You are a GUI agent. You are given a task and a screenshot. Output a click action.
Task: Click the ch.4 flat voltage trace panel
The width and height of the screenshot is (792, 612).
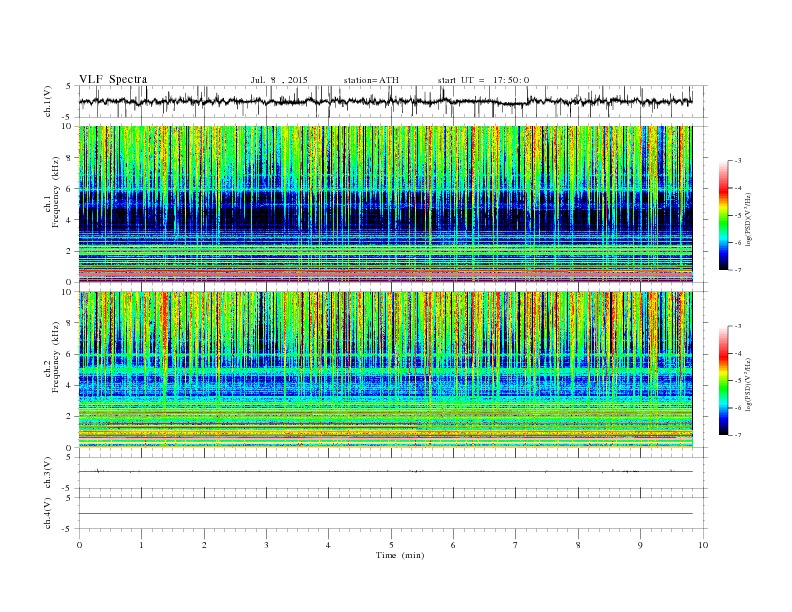393,513
